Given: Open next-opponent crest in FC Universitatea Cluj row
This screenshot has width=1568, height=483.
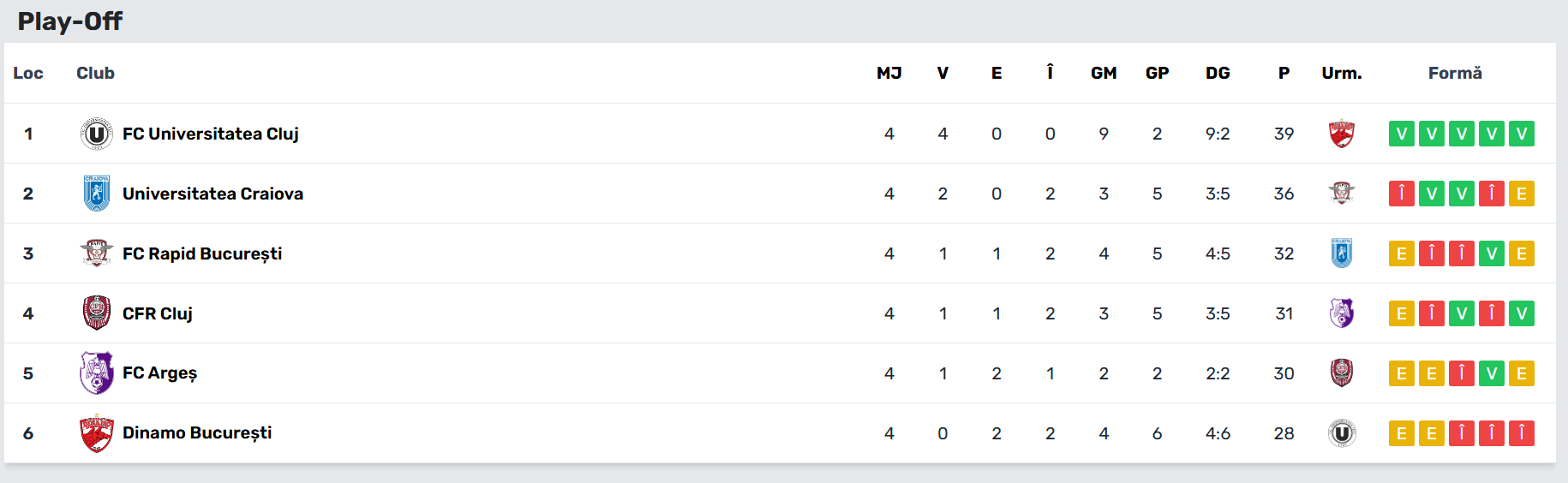Looking at the screenshot, I should pos(1341,134).
